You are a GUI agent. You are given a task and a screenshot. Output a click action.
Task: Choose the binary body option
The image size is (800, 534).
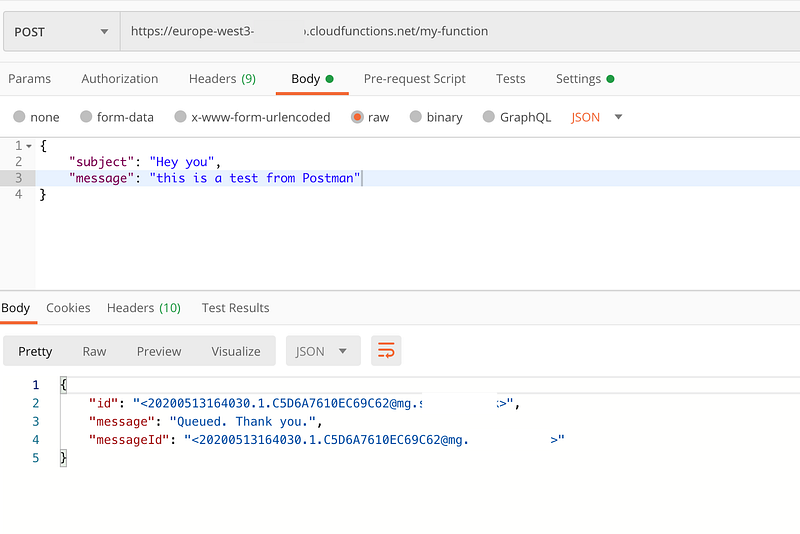[416, 117]
